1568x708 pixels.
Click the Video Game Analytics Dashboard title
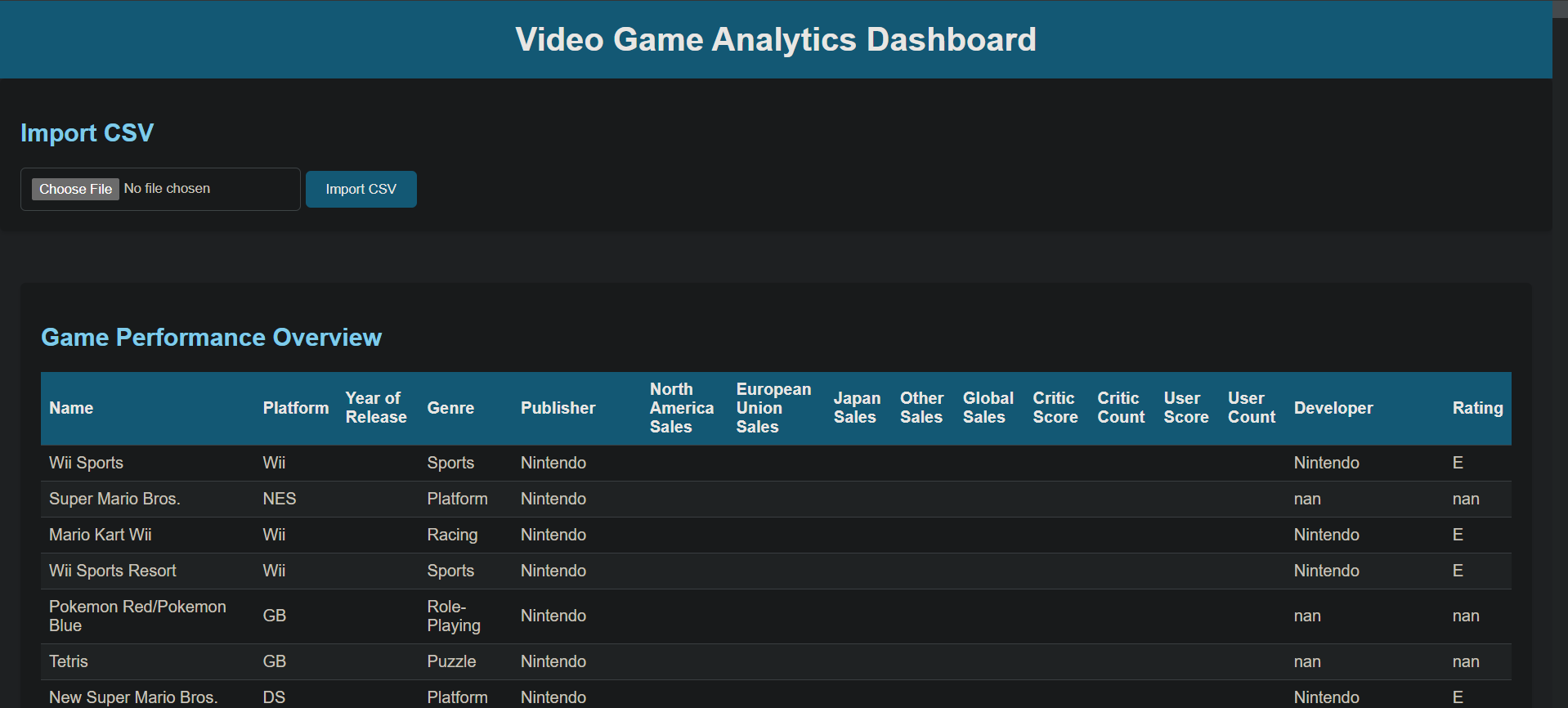[x=776, y=39]
